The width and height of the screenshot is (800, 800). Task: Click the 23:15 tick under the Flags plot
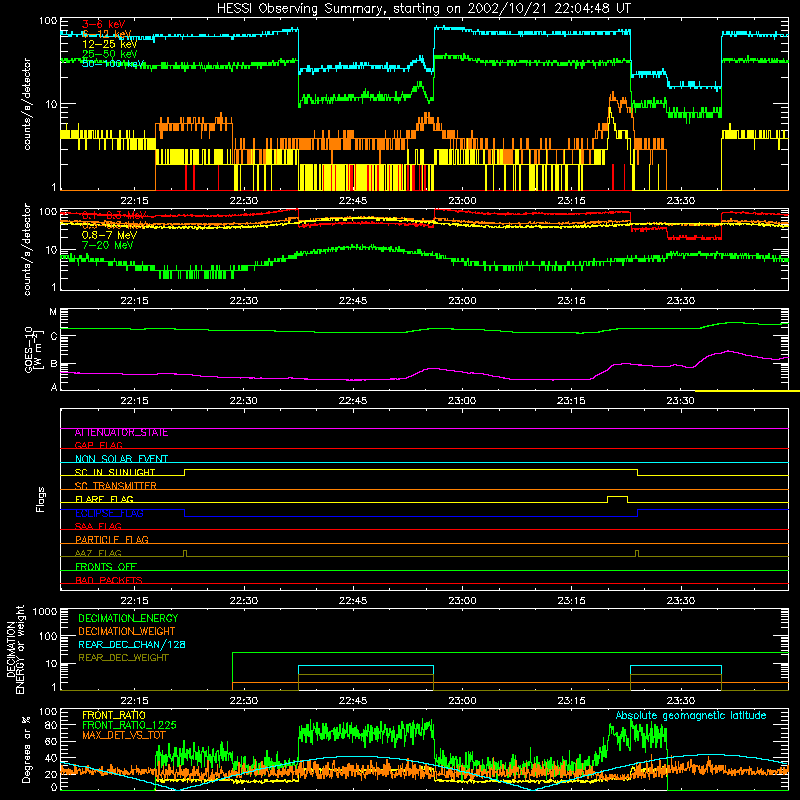point(571,601)
